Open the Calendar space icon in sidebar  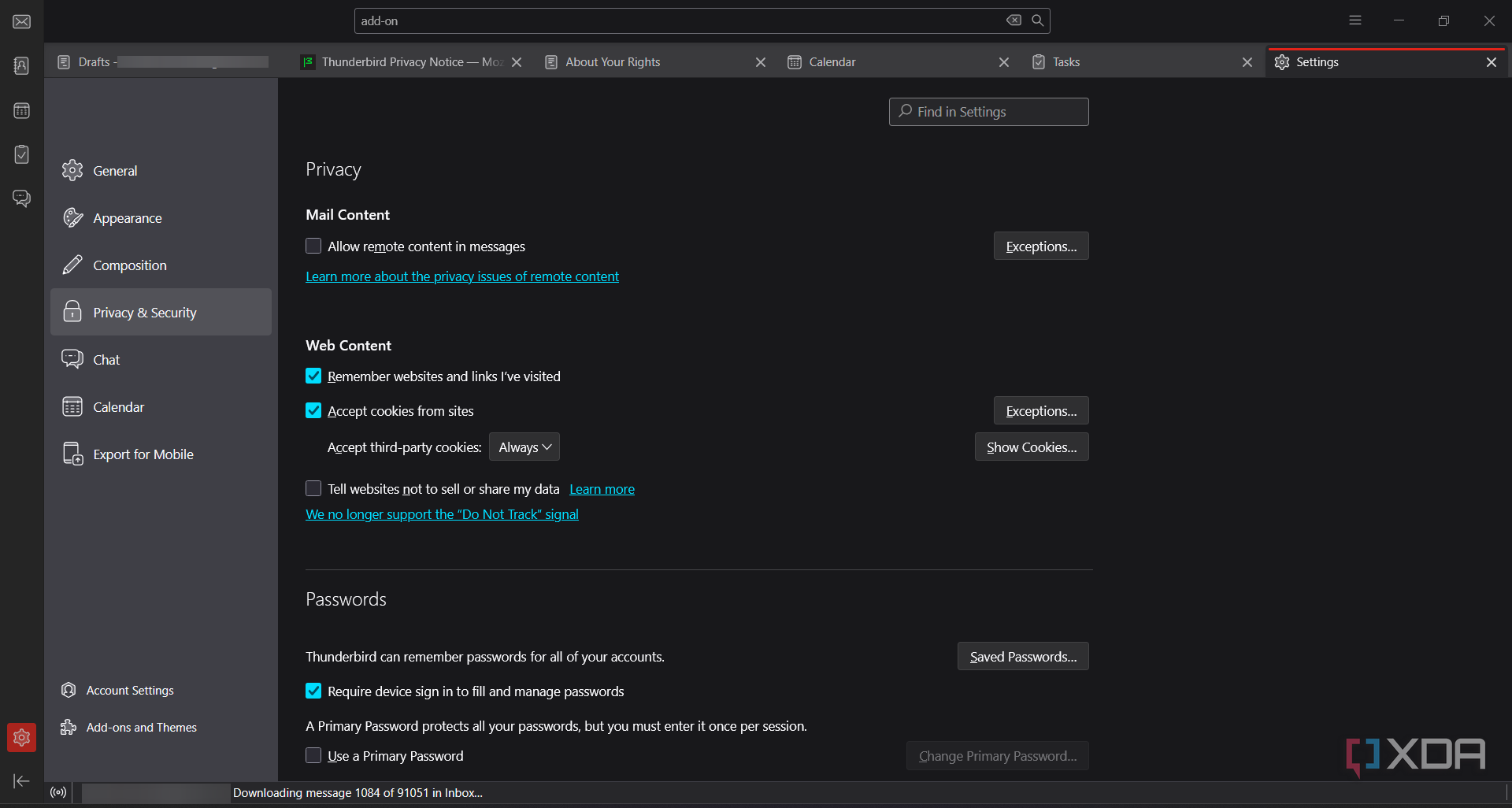point(22,110)
